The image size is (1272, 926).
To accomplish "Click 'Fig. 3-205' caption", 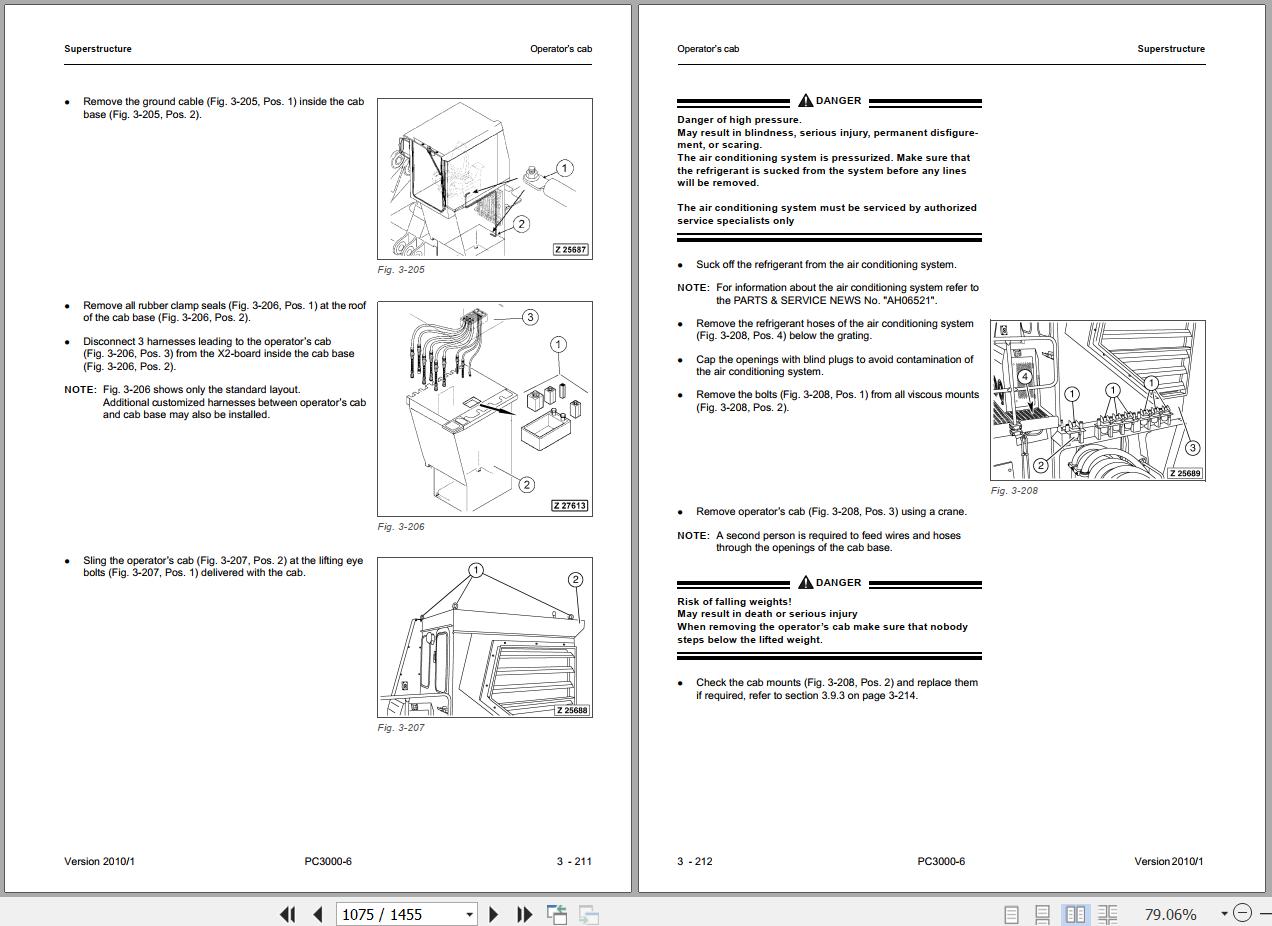I will [x=401, y=270].
